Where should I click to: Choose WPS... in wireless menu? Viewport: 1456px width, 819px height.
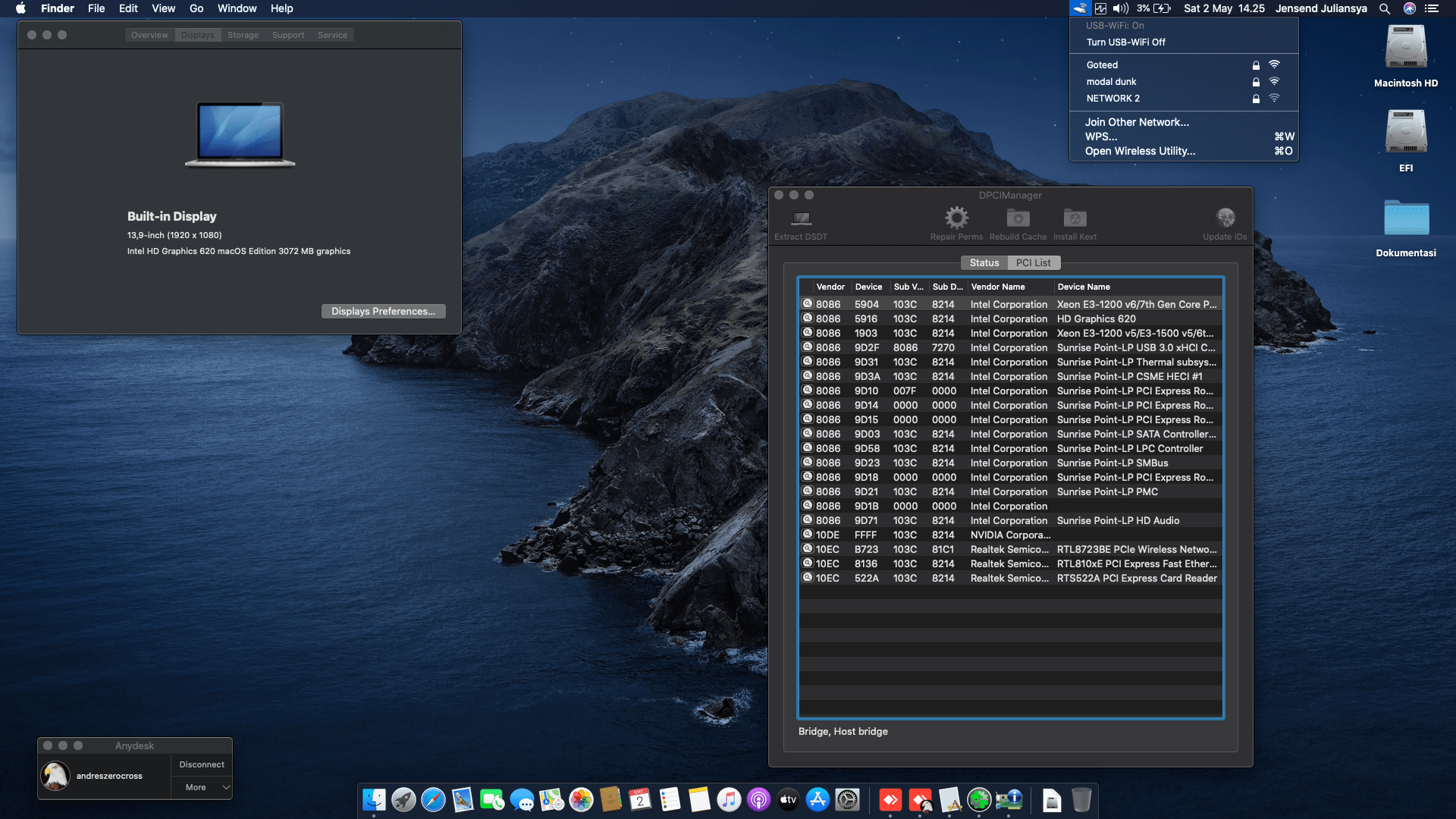tap(1184, 136)
